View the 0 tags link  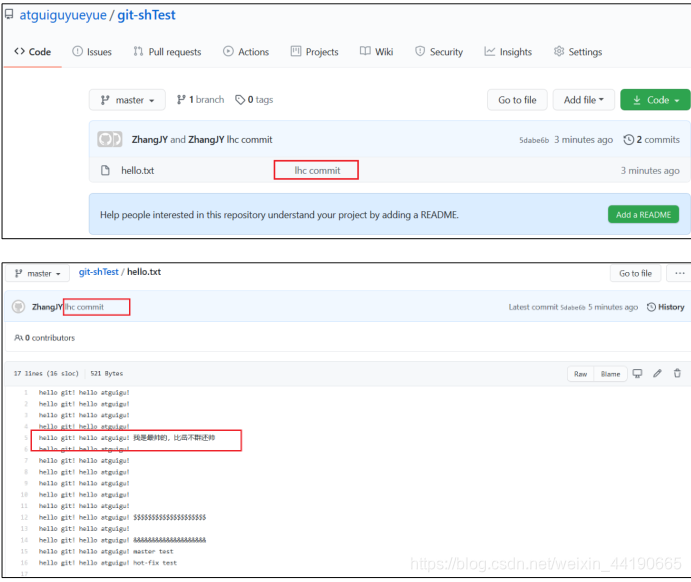pos(254,100)
